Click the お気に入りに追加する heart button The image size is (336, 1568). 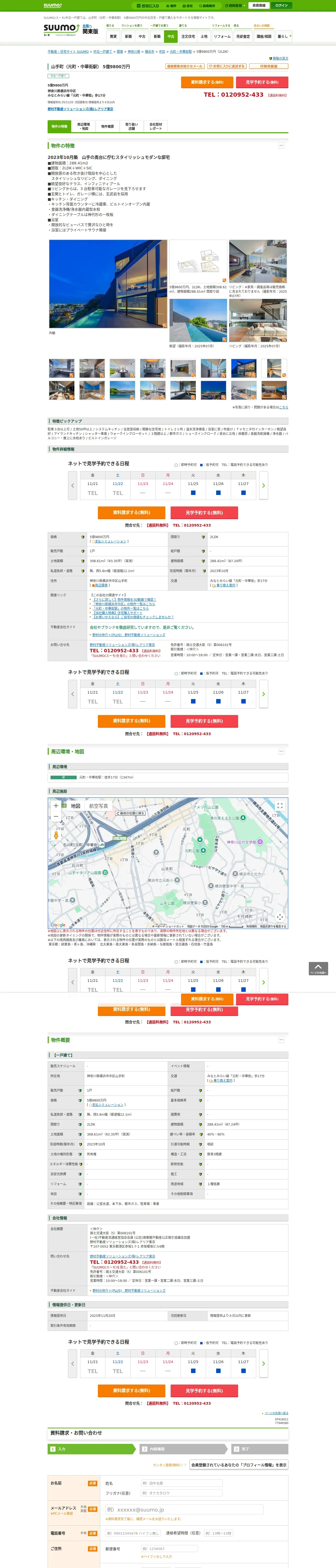(226, 66)
